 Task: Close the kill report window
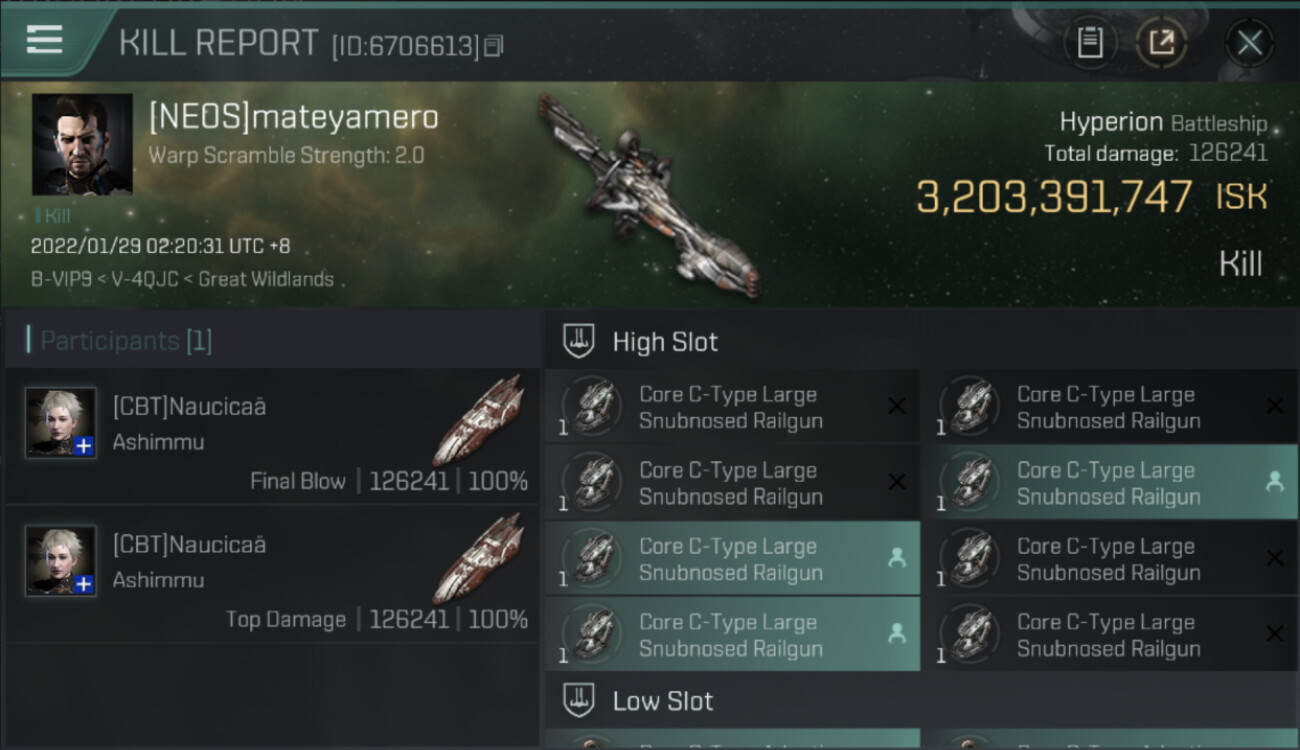point(1250,43)
